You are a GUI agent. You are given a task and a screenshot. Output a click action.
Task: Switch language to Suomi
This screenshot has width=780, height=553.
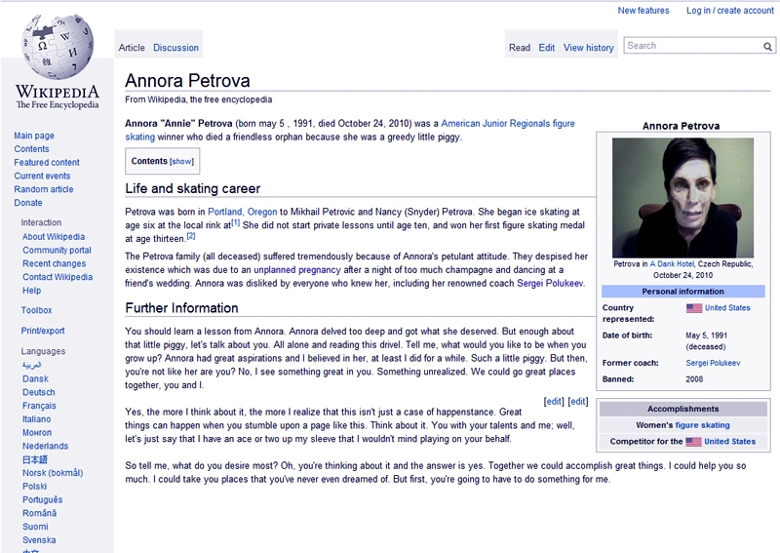click(35, 527)
